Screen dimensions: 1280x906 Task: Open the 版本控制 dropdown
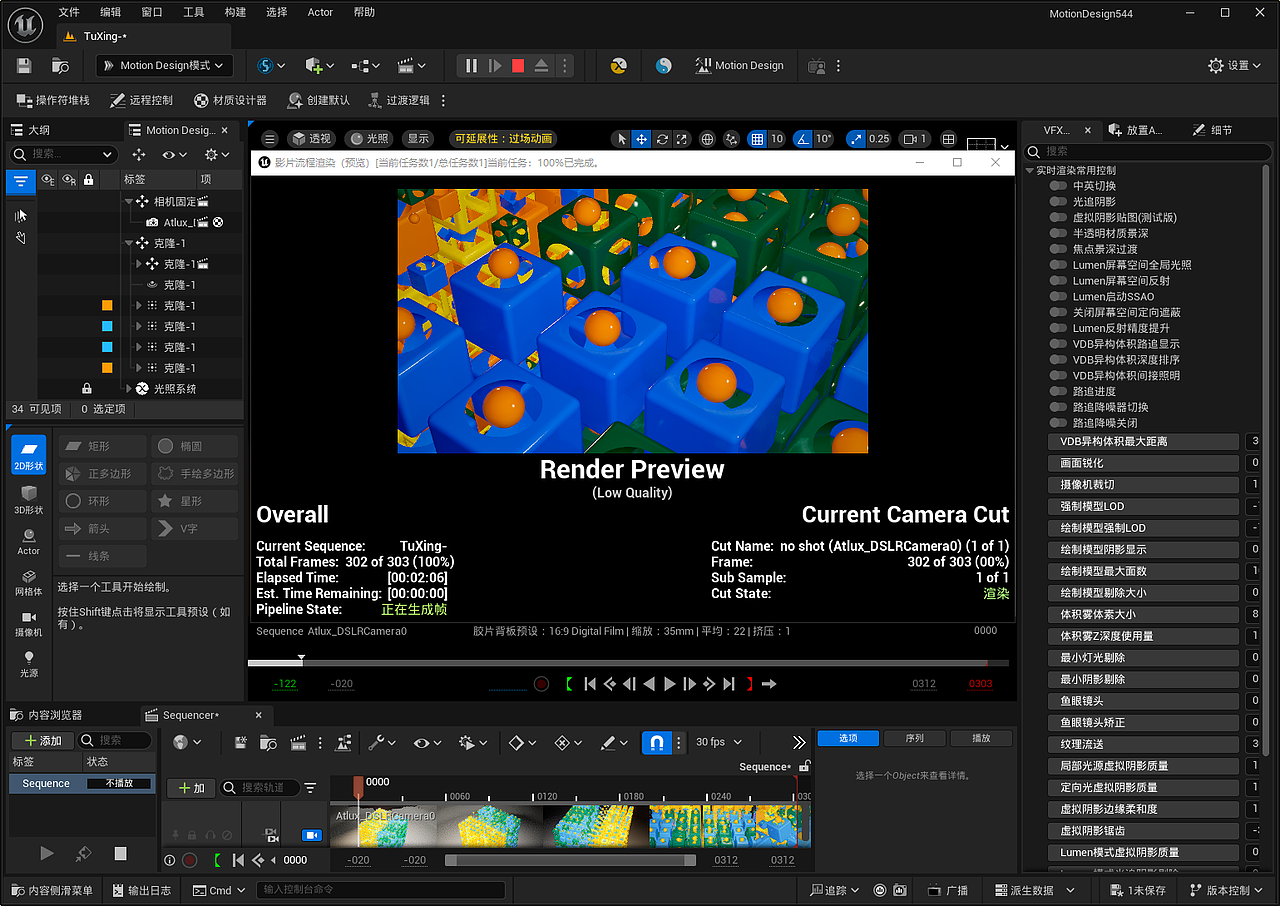tap(1228, 890)
